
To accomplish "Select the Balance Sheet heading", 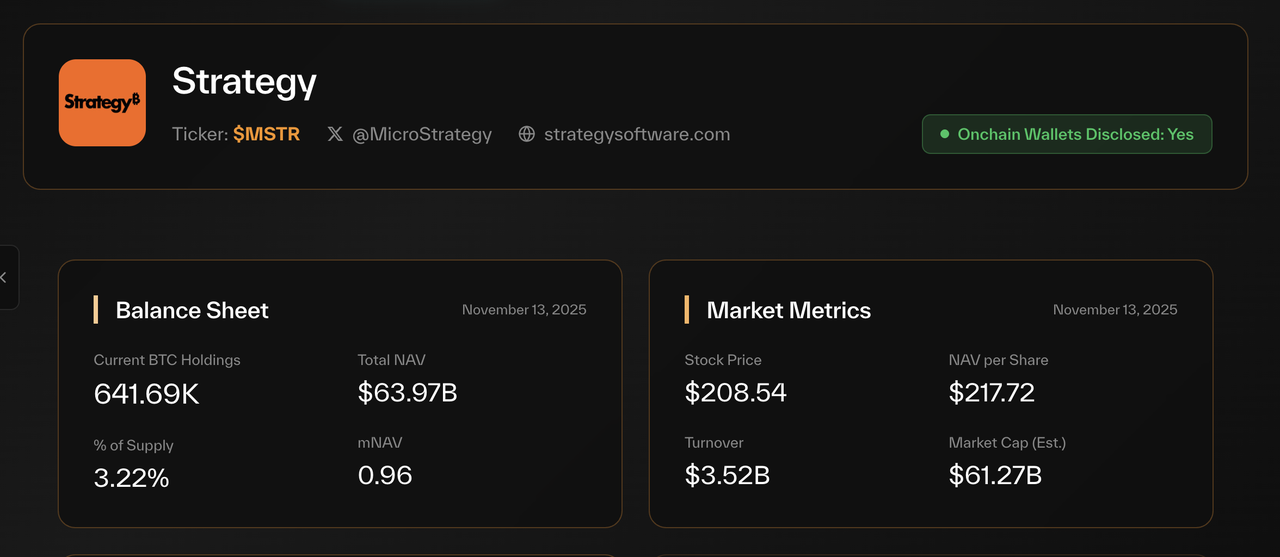I will [192, 310].
